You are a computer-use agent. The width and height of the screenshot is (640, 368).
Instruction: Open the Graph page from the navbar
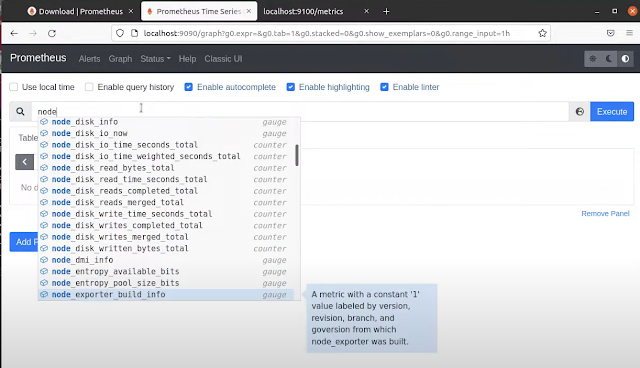[x=120, y=59]
